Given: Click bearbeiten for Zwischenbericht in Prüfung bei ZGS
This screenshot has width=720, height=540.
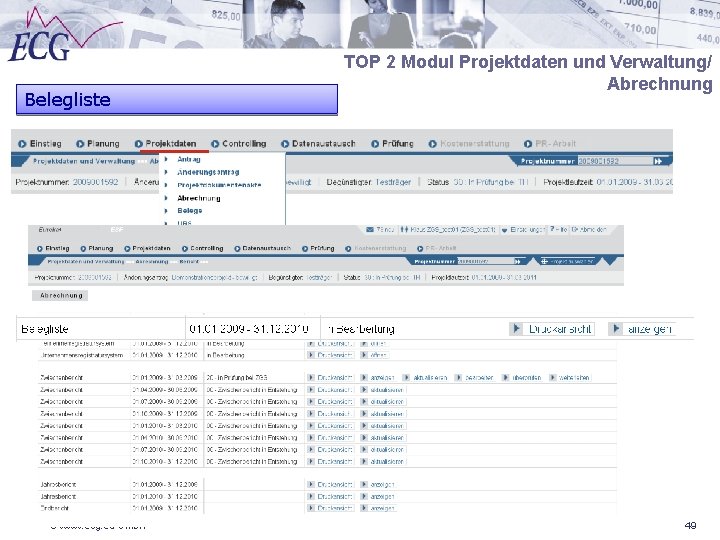Looking at the screenshot, I should point(475,378).
